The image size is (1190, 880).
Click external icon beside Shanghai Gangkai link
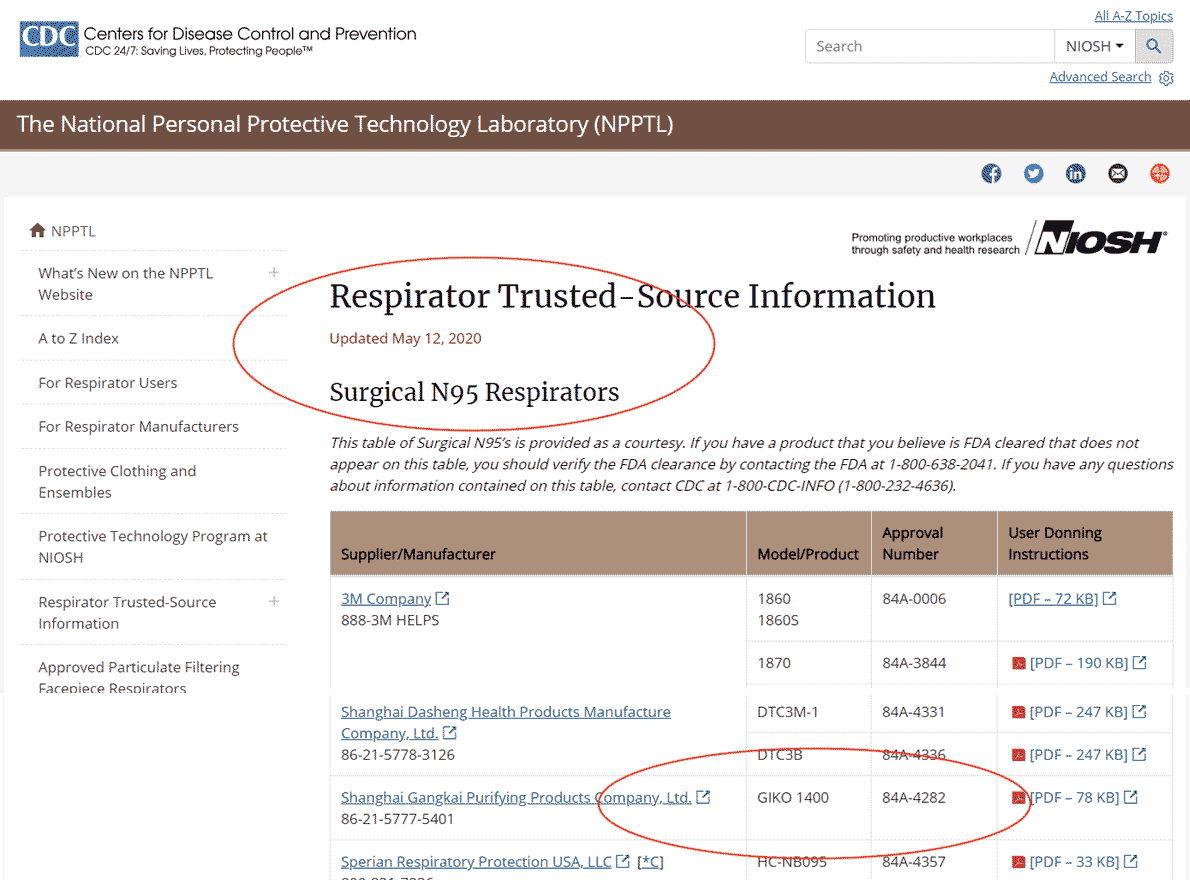coord(703,797)
